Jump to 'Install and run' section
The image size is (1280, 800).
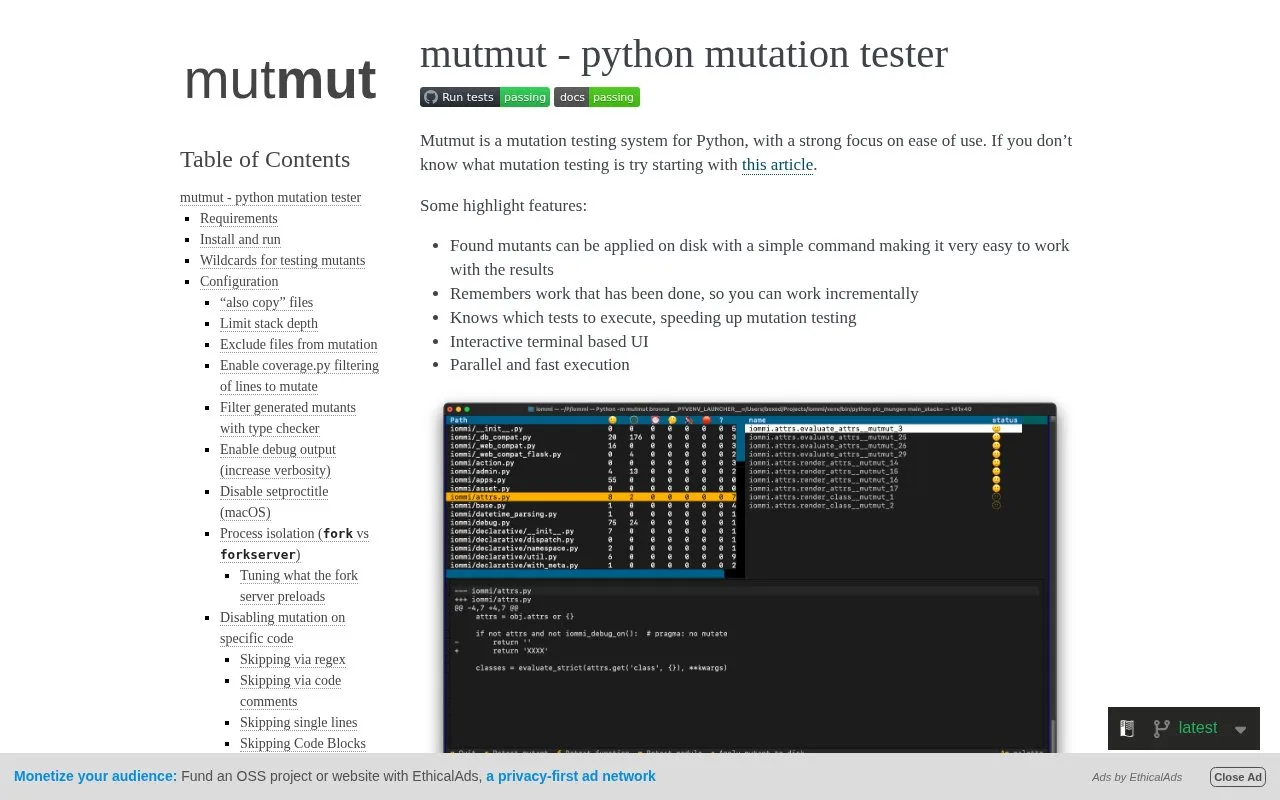pyautogui.click(x=240, y=239)
